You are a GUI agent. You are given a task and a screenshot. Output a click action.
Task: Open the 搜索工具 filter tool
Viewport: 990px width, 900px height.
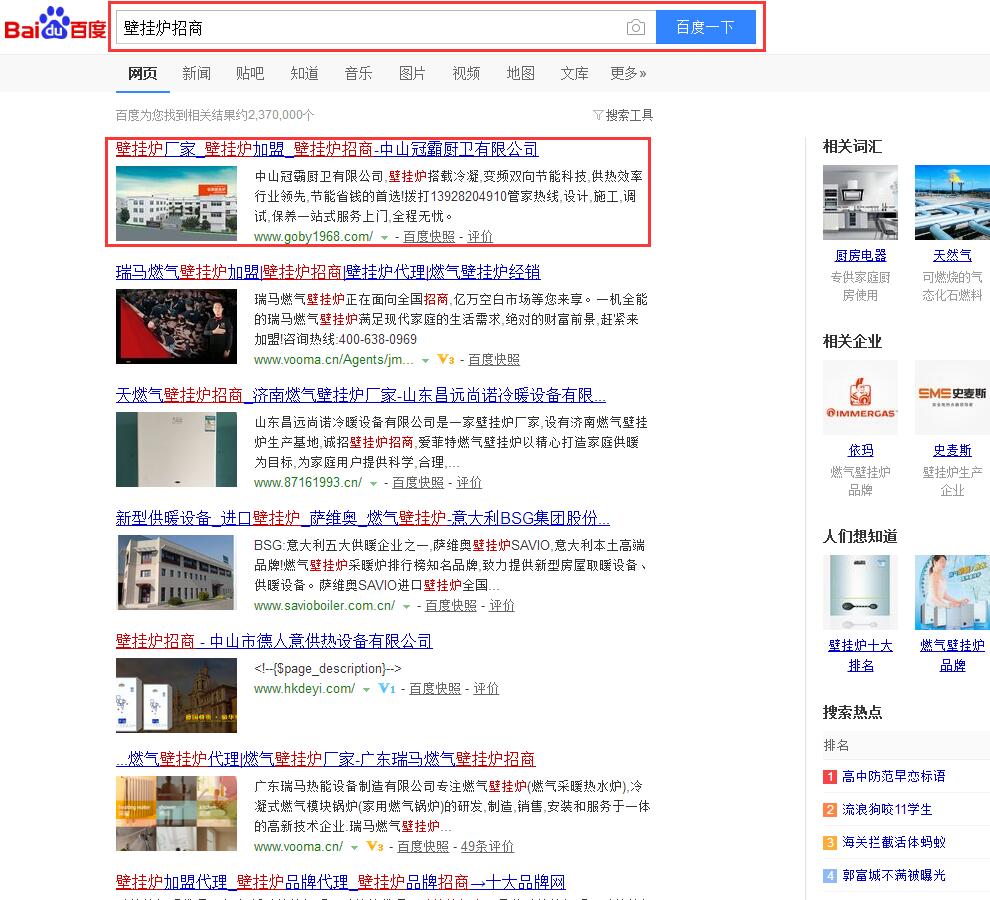click(622, 115)
